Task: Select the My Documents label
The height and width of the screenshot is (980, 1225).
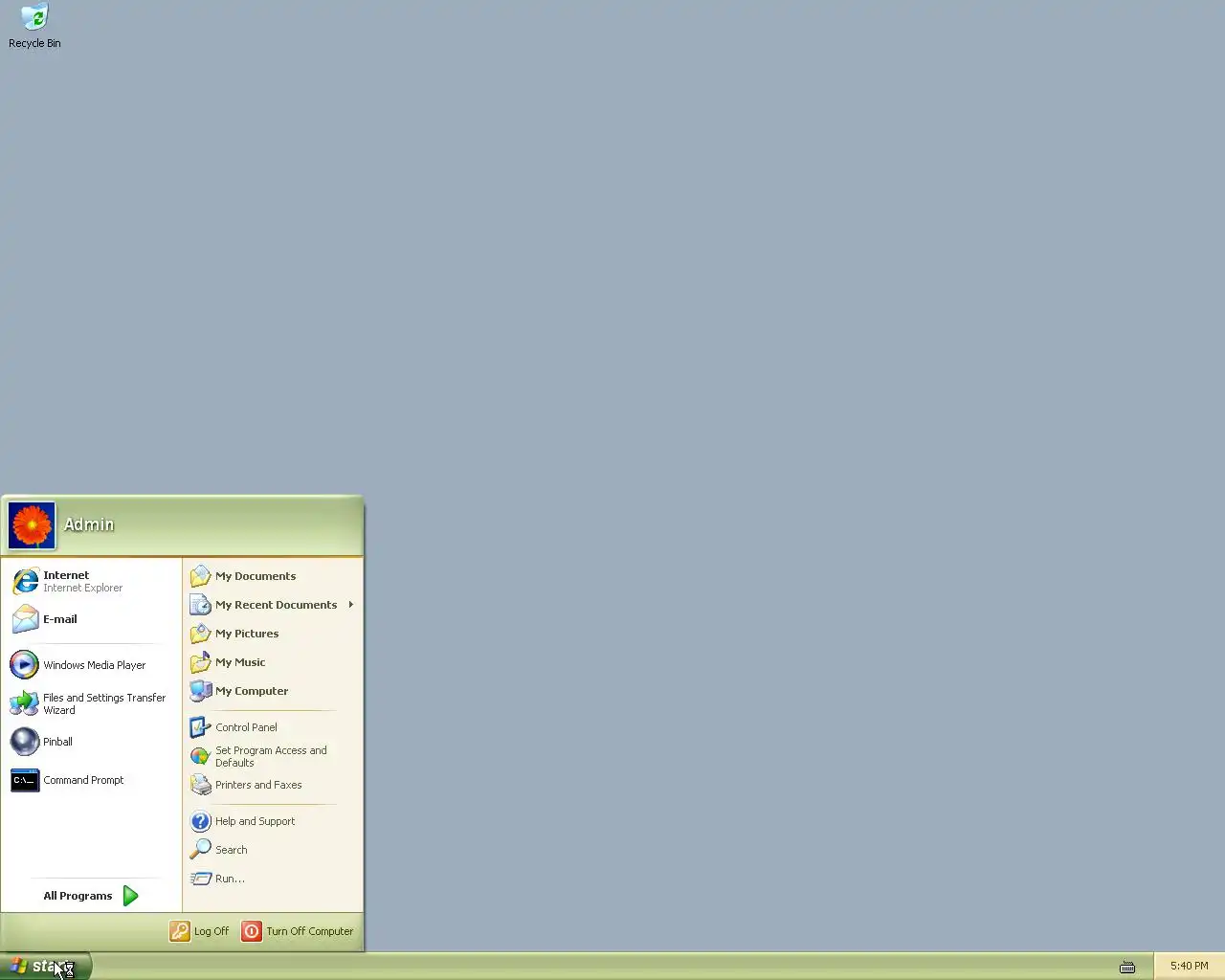Action: (256, 576)
